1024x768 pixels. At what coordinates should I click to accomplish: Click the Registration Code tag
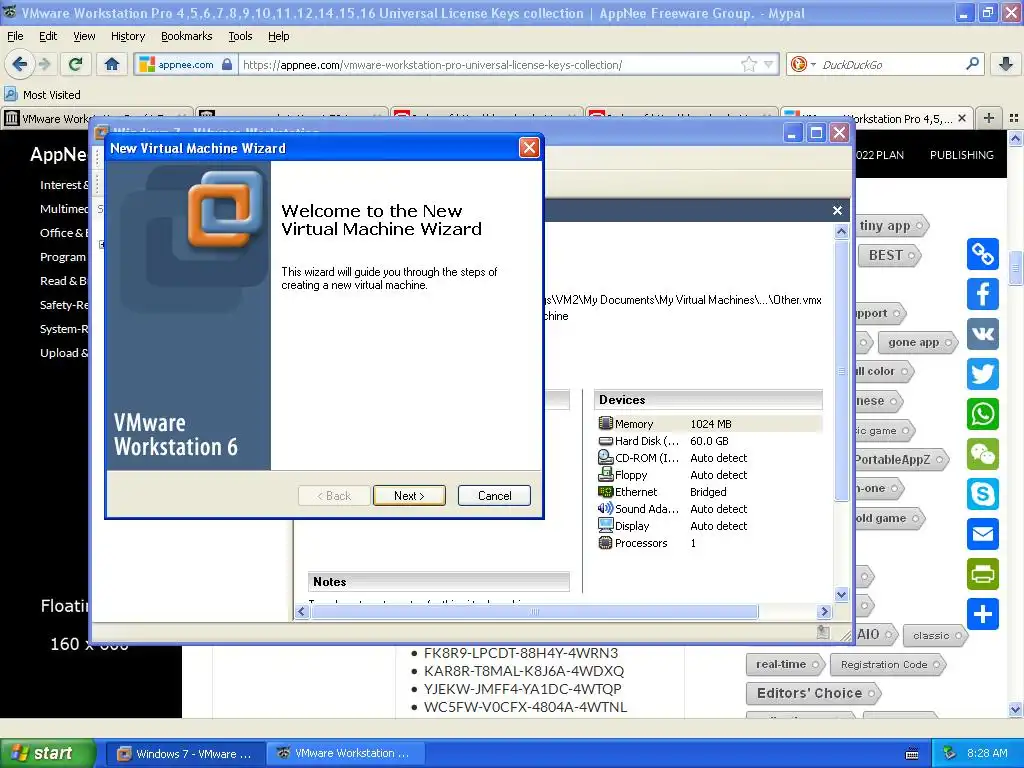pyautogui.click(x=888, y=664)
